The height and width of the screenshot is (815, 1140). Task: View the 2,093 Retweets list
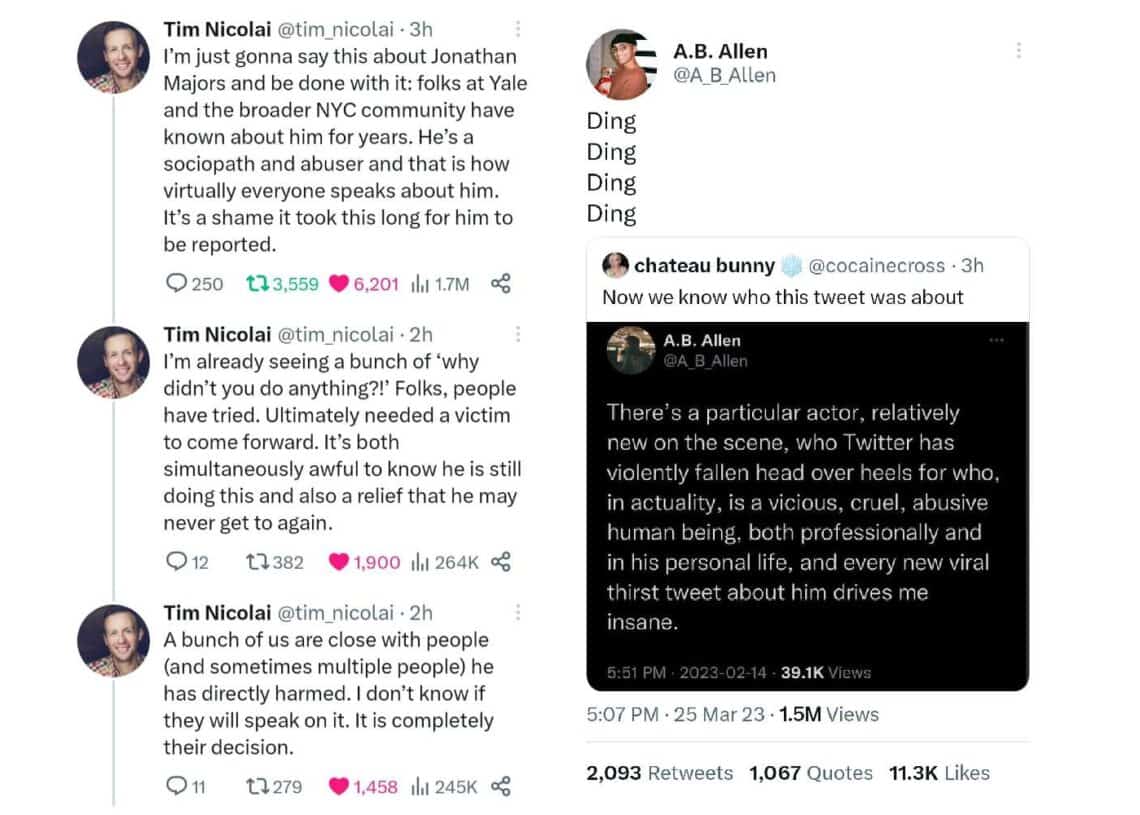pyautogui.click(x=659, y=773)
